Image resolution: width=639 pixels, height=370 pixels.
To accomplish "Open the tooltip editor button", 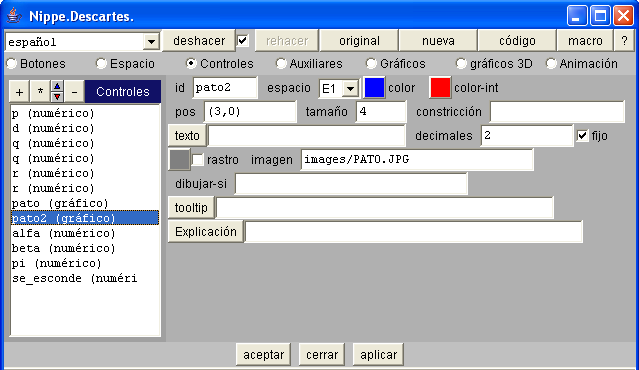I will click(x=192, y=207).
